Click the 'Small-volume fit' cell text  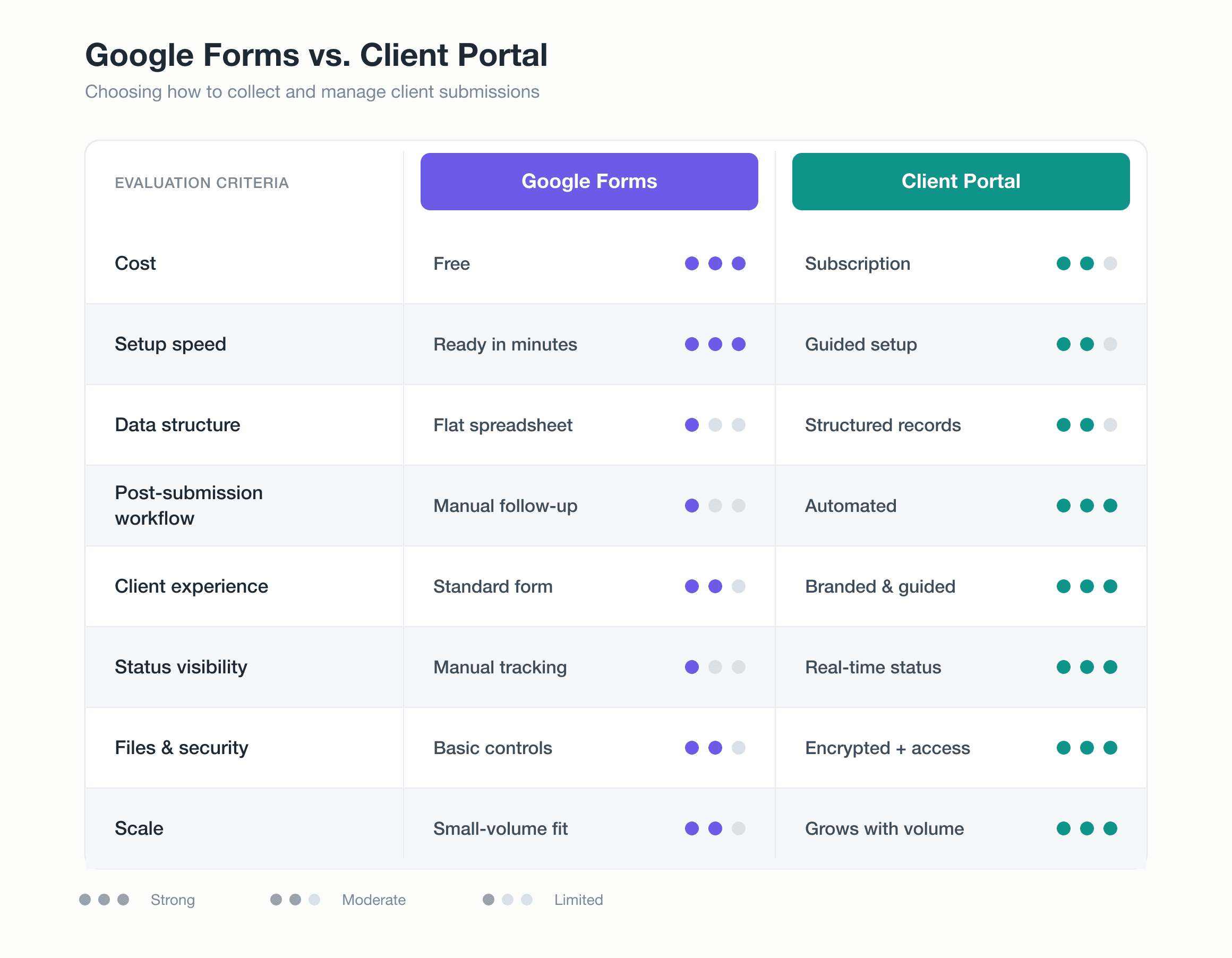click(500, 828)
